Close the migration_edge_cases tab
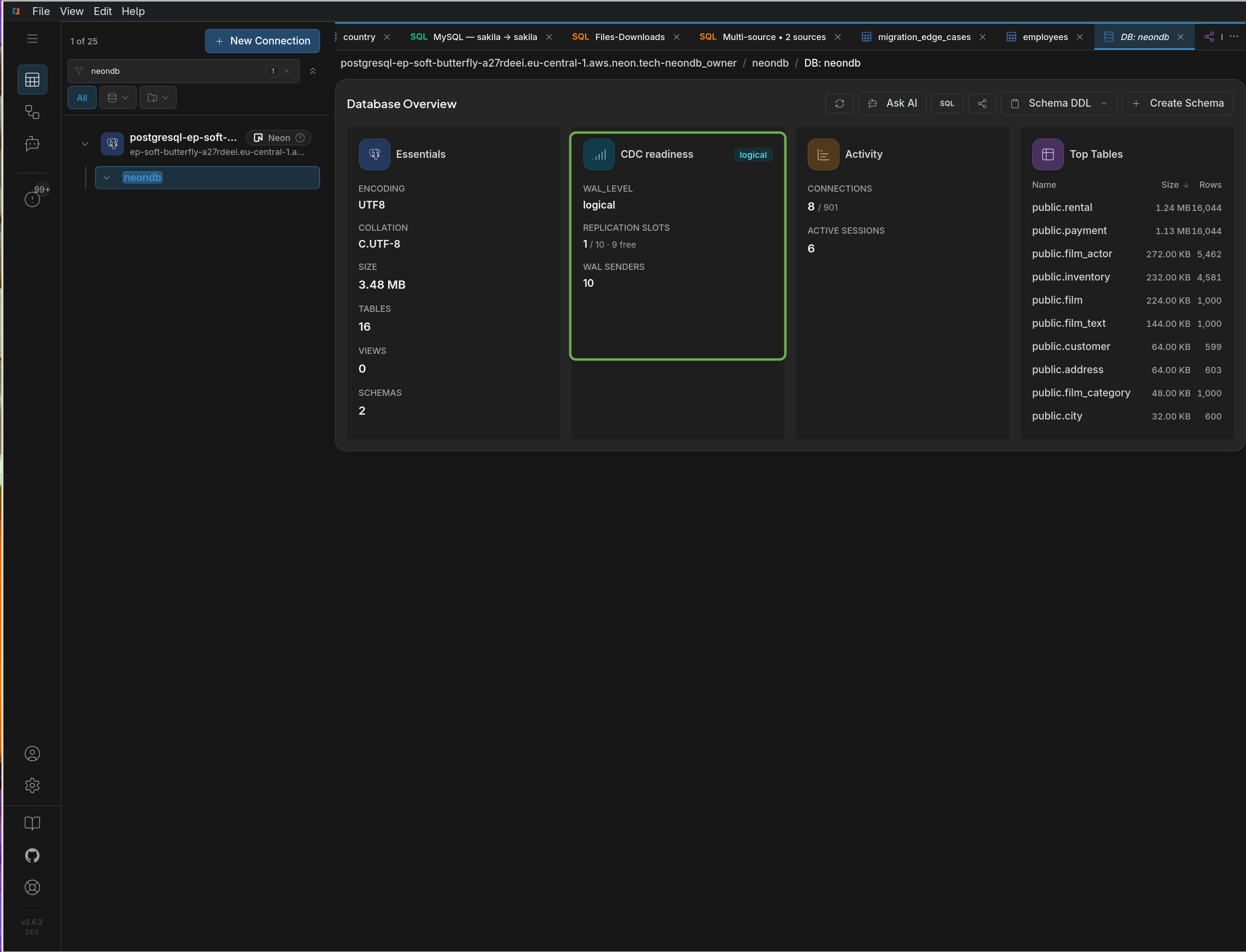The width and height of the screenshot is (1246, 952). coord(982,37)
